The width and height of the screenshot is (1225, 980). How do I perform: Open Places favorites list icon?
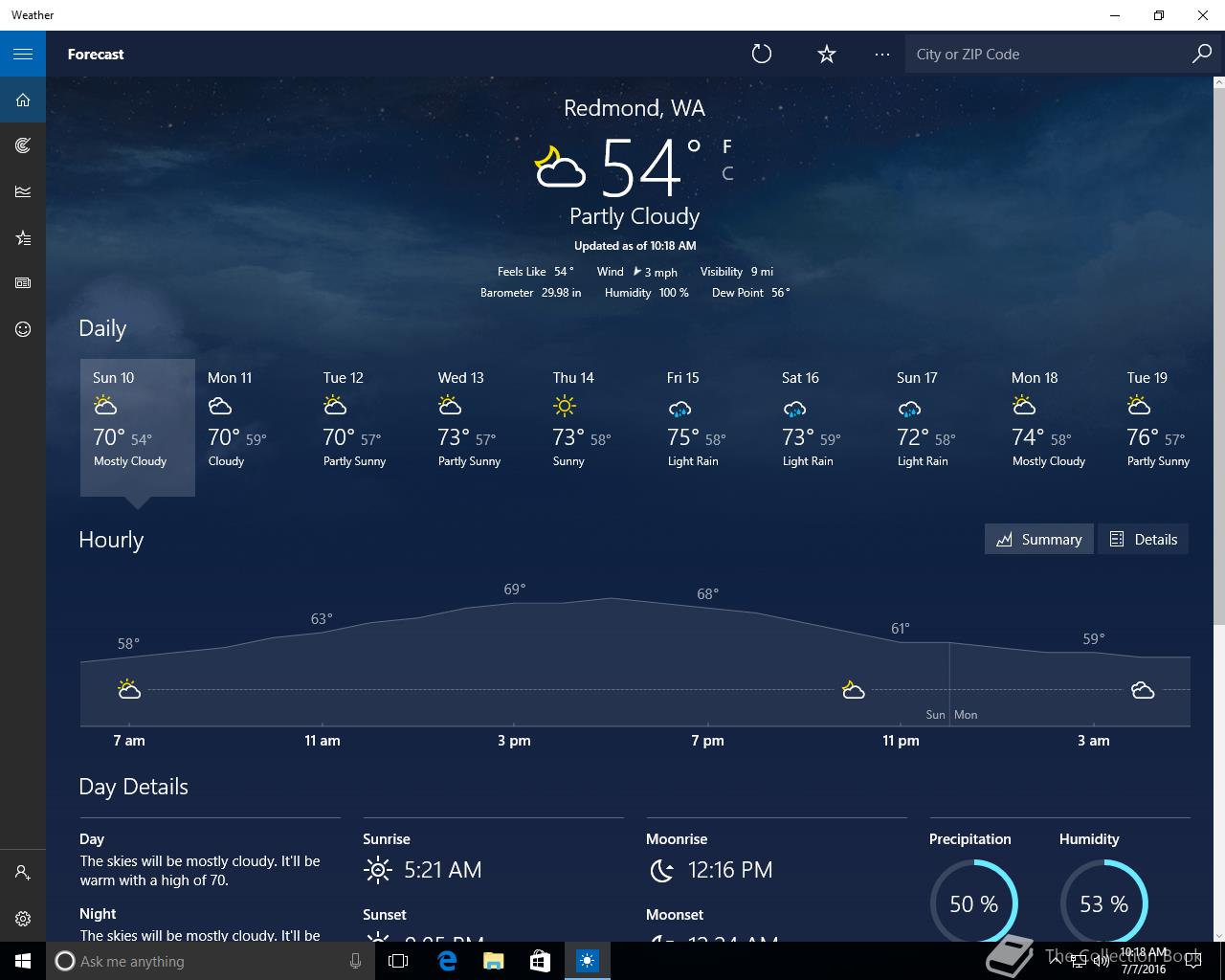pyautogui.click(x=23, y=237)
